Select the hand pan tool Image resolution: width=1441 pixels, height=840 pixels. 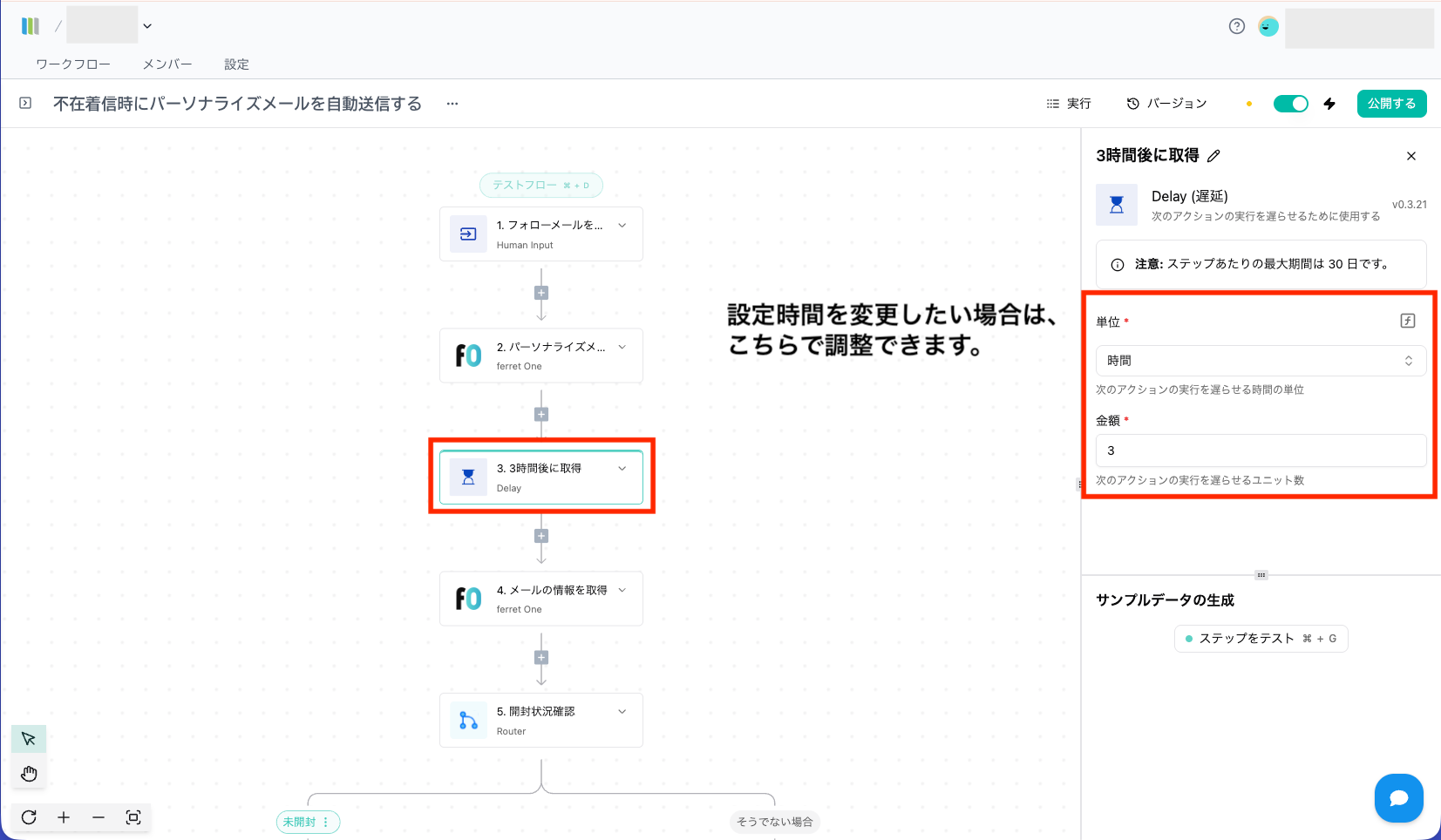click(x=29, y=774)
